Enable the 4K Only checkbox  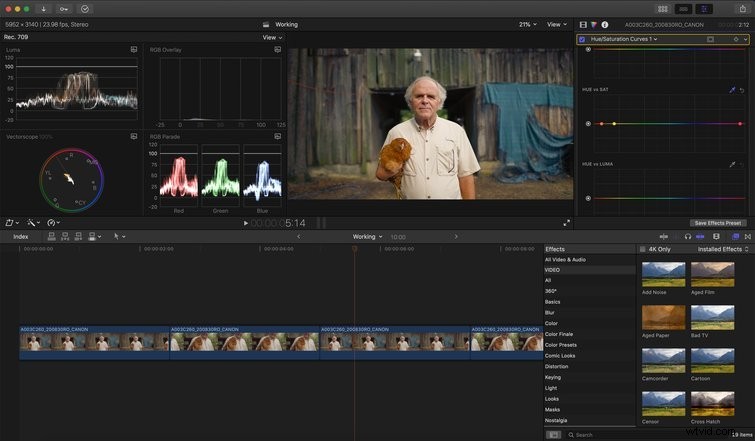642,249
